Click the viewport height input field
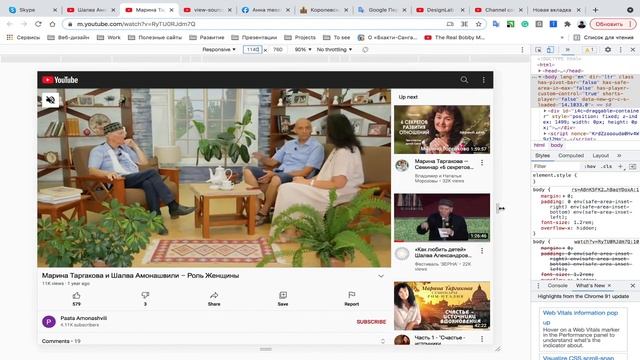This screenshot has height=360, width=640. point(278,49)
